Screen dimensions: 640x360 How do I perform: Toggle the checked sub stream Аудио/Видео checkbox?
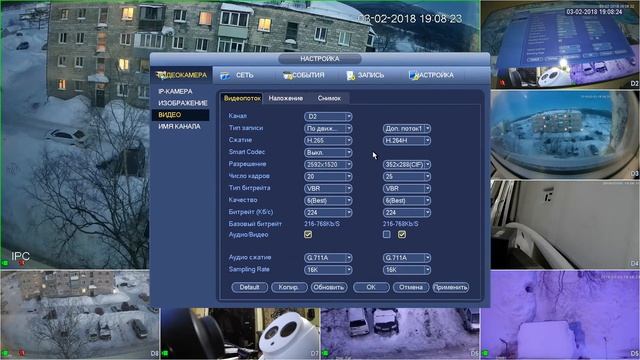[x=402, y=235]
